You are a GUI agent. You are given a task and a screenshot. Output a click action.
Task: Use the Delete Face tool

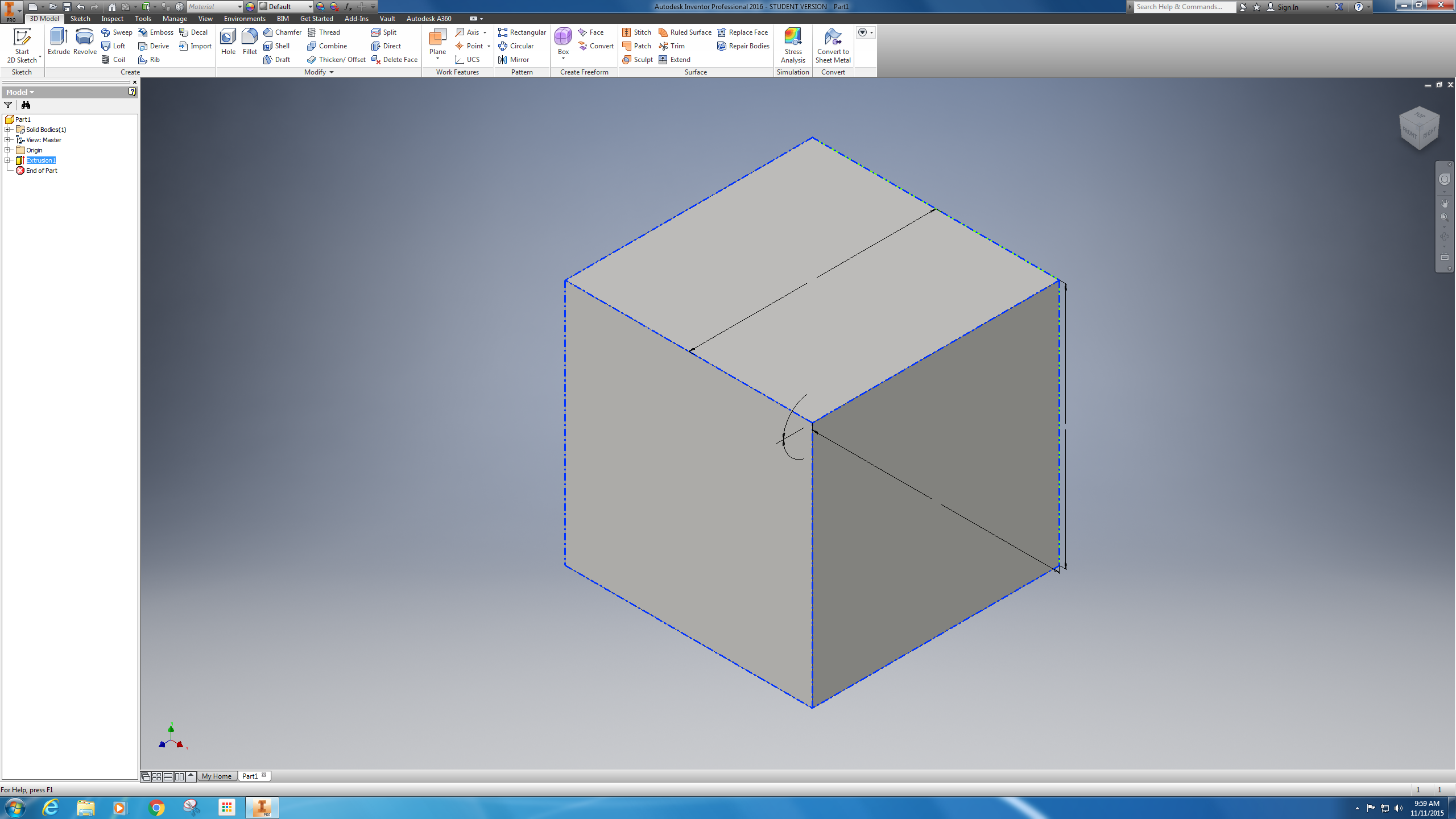(394, 60)
